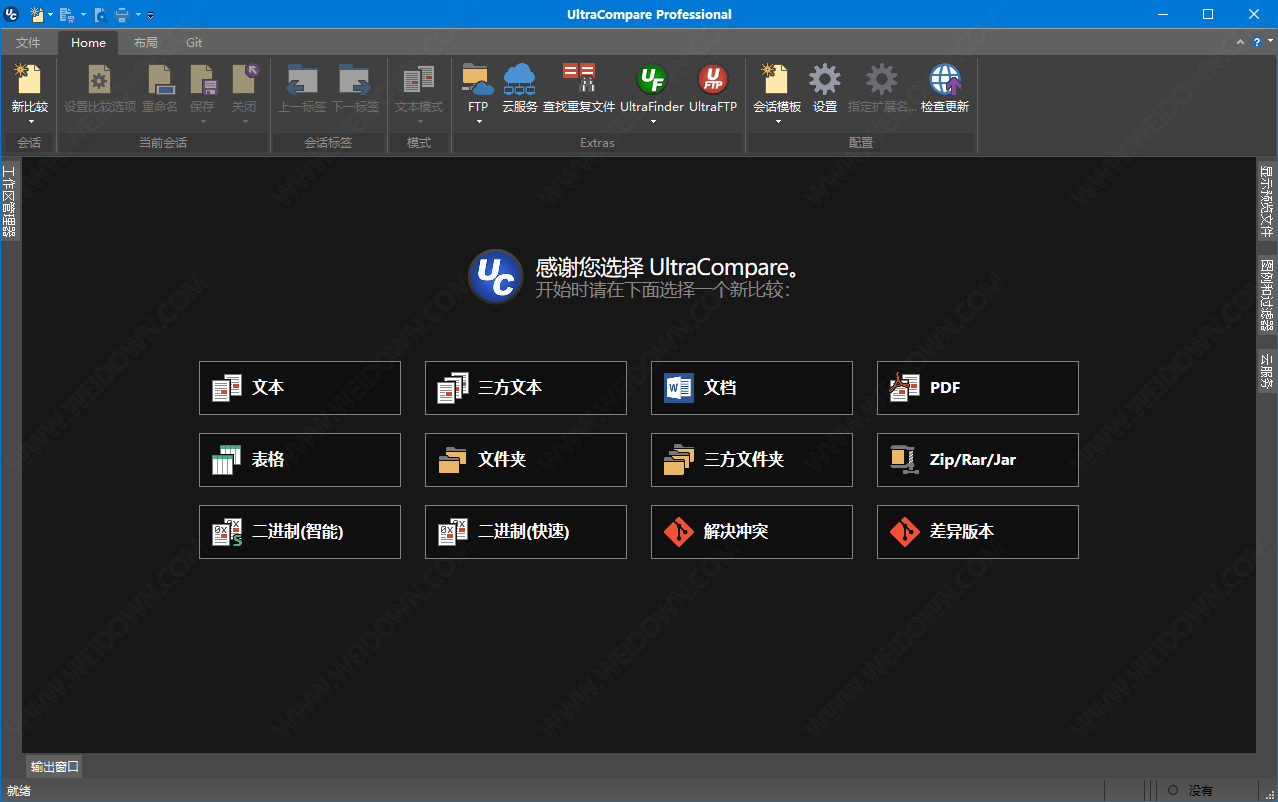Click Check for Updates (检查更新) globe icon
This screenshot has height=802, width=1278.
point(945,80)
